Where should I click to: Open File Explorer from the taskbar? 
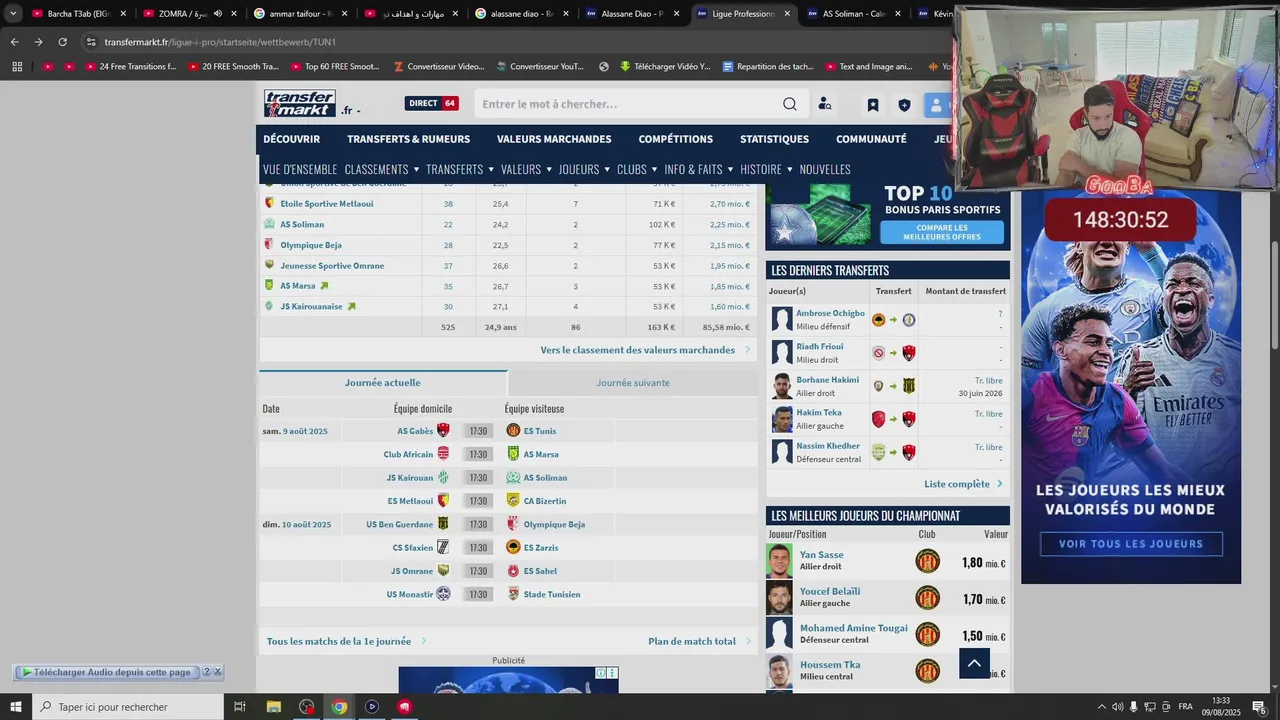(273, 707)
